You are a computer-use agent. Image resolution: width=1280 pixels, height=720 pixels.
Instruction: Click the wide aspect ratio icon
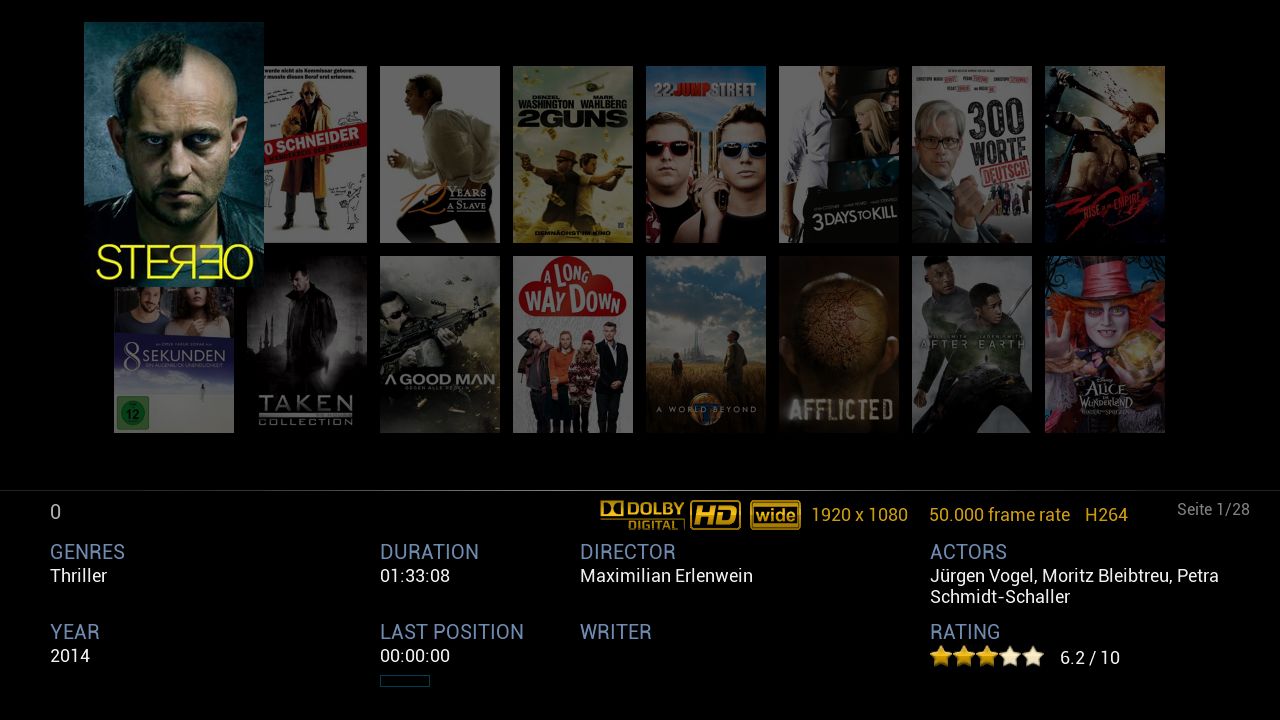[775, 515]
